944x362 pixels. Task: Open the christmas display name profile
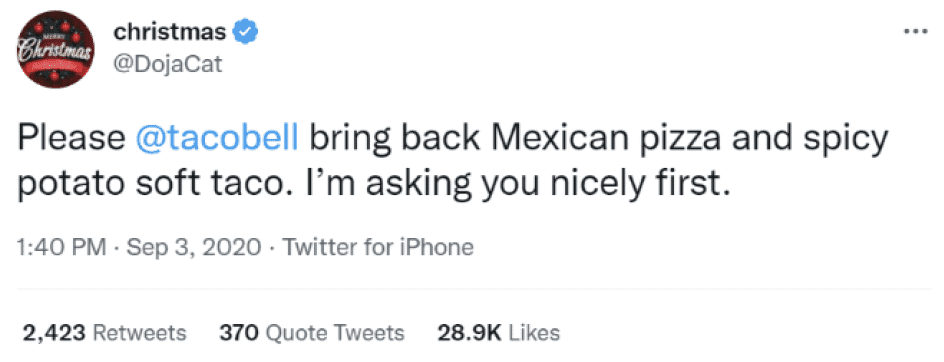[x=170, y=33]
